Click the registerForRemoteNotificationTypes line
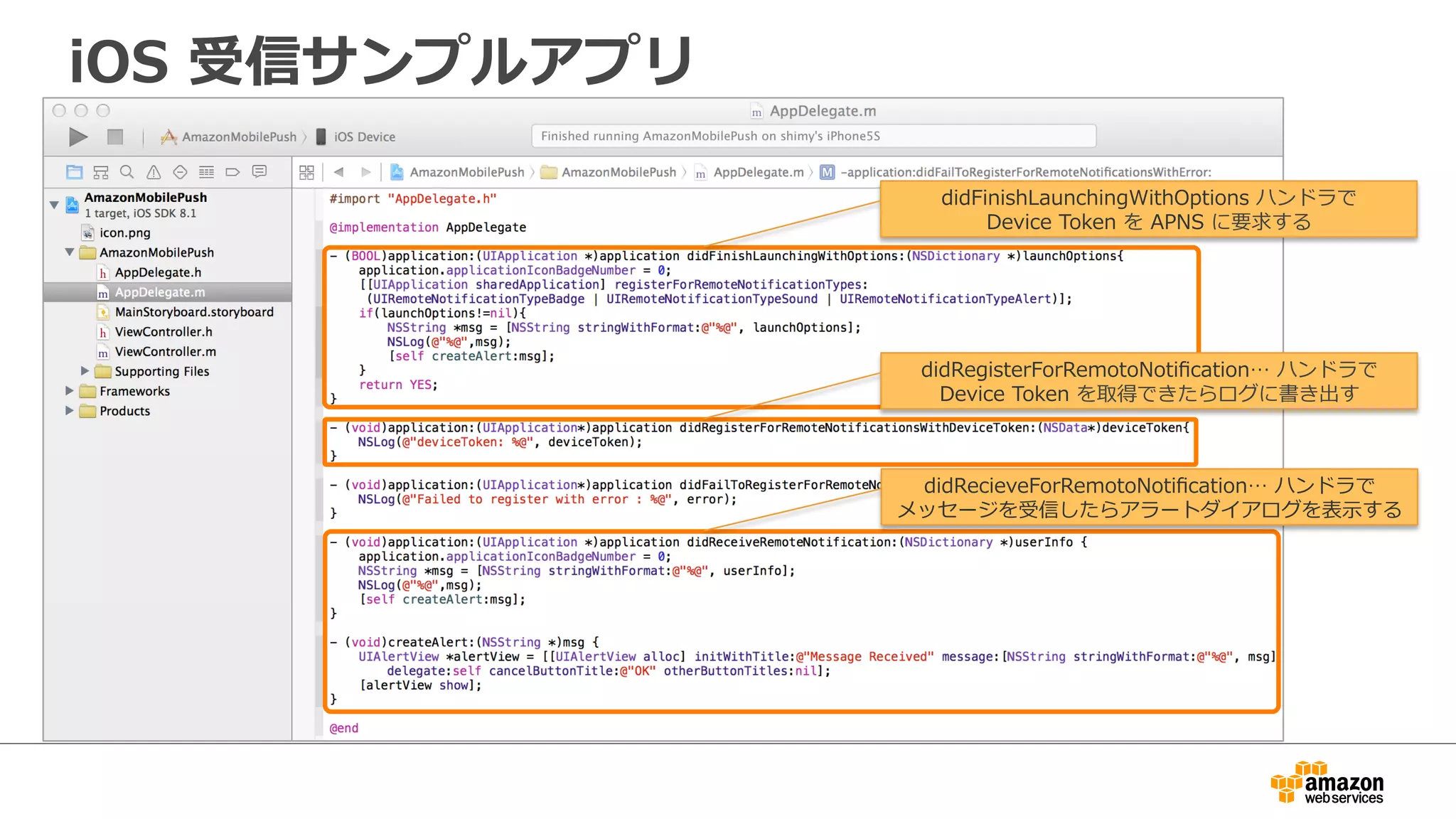The width and height of the screenshot is (1456, 819). (x=613, y=284)
